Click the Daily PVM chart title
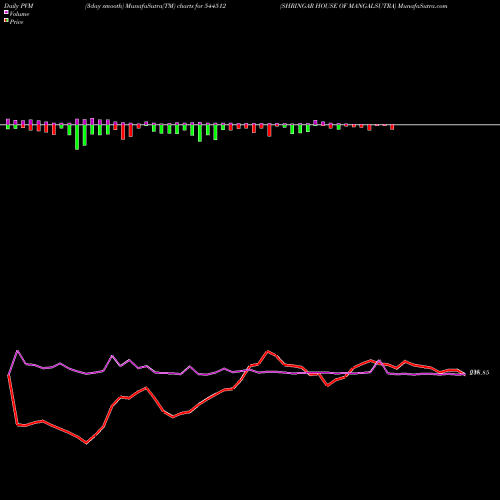This screenshot has height=500, width=500. tap(19, 6)
